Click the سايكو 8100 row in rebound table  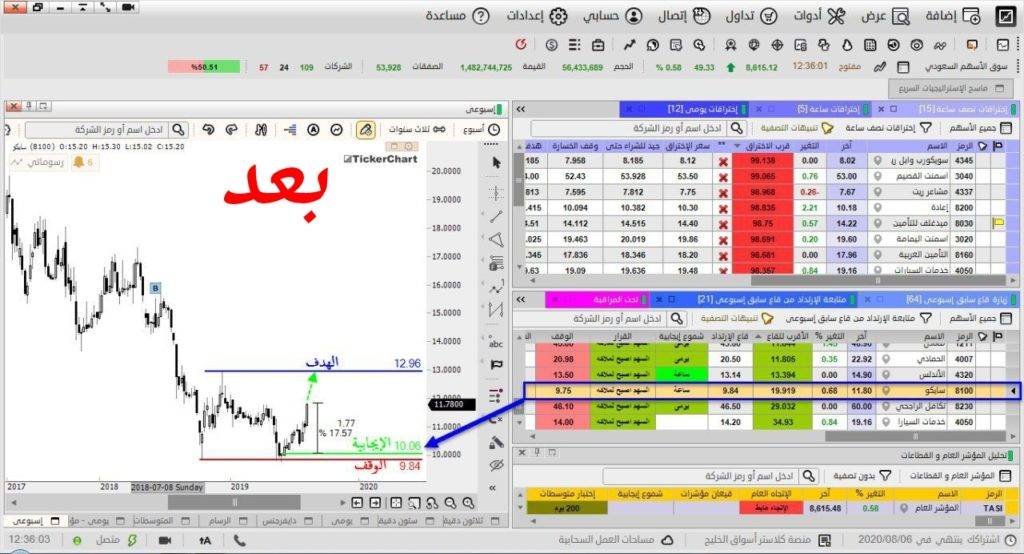(x=772, y=391)
